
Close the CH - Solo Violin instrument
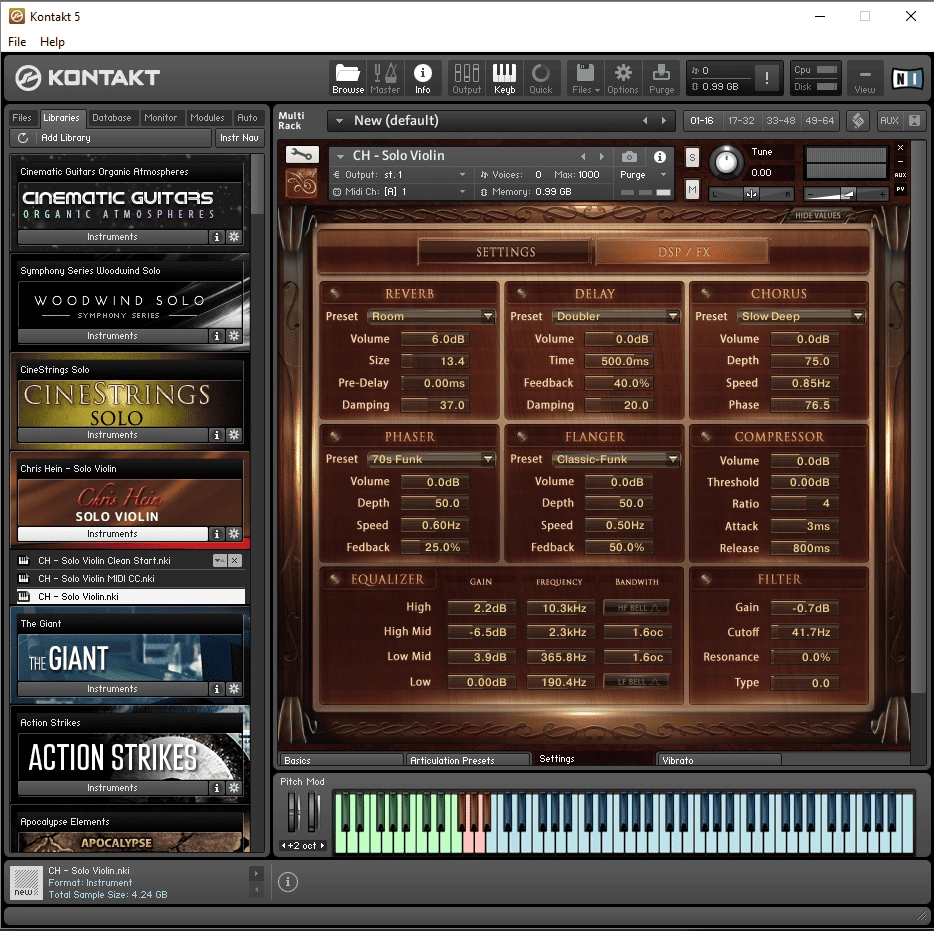point(900,148)
